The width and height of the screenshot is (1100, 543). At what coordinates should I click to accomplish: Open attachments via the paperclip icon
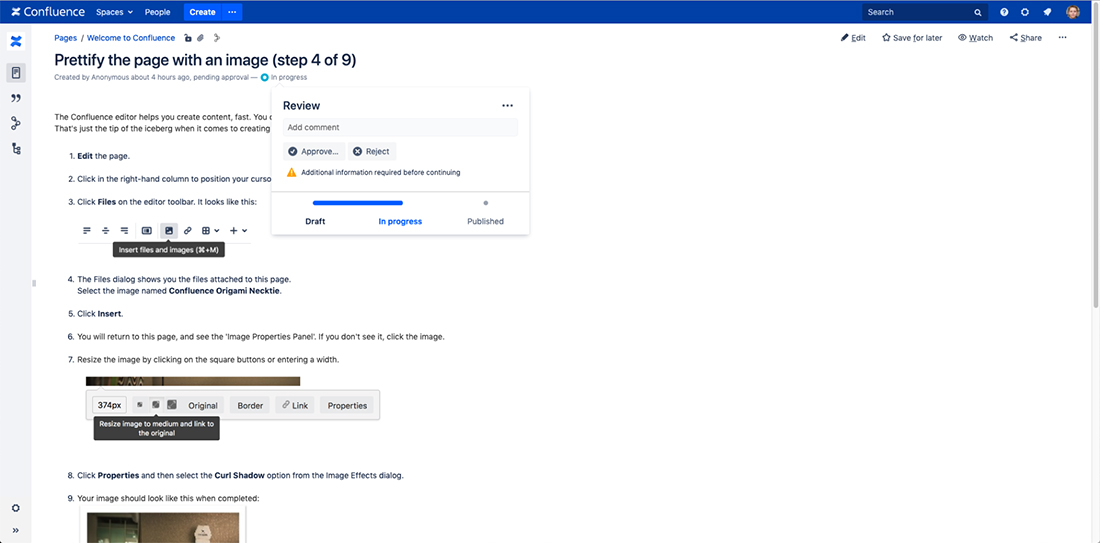(x=200, y=38)
